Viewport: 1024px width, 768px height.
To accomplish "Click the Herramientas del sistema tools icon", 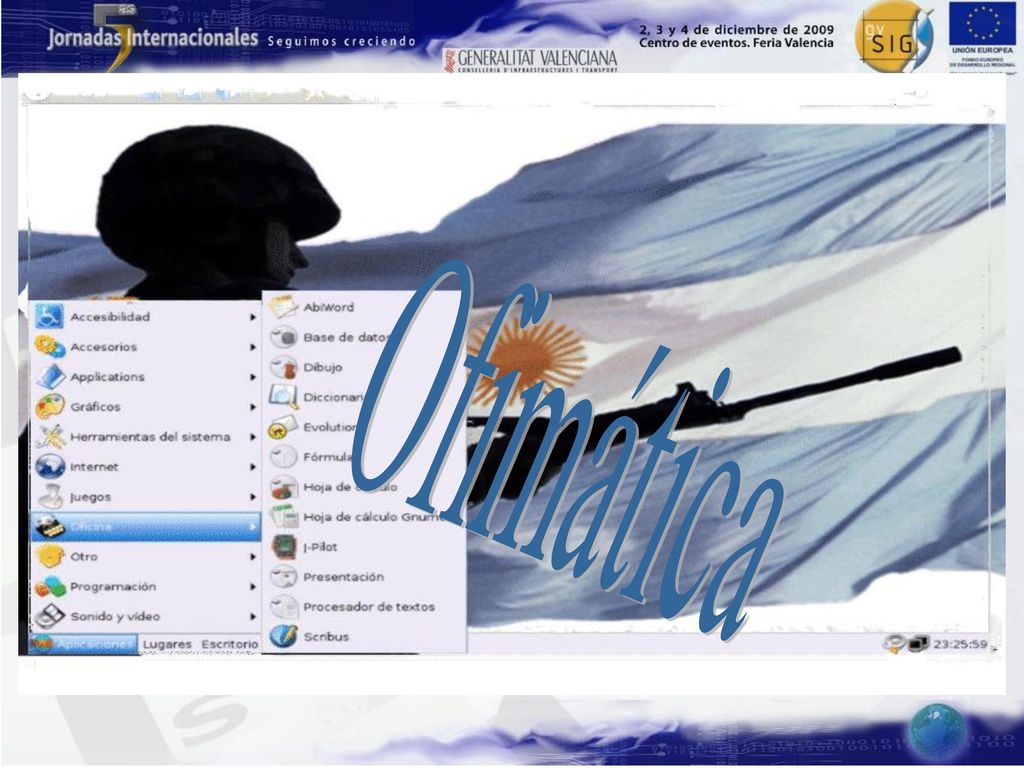I will 50,437.
